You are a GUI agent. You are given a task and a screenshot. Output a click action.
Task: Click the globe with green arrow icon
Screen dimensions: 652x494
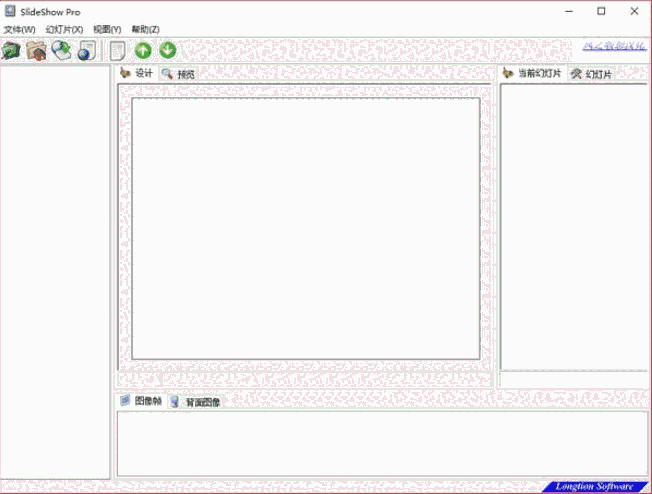(x=62, y=50)
